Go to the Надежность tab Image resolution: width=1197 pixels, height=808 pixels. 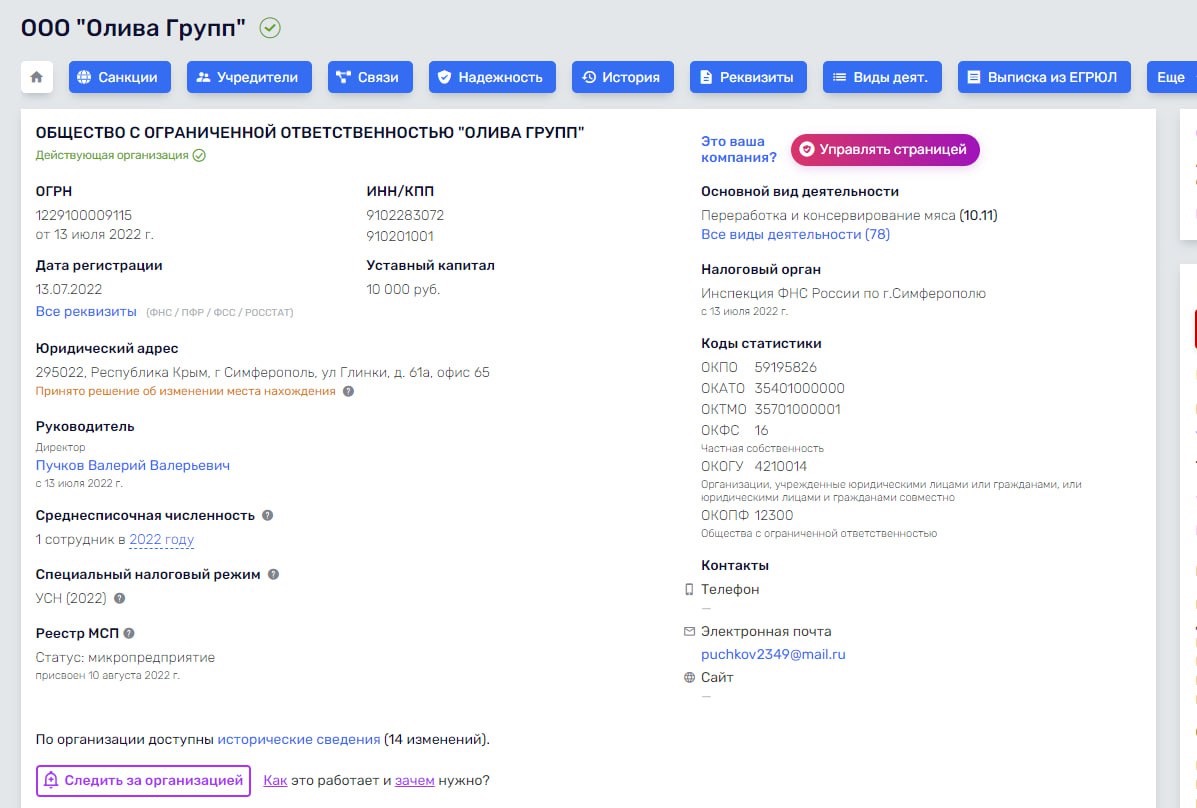492,77
